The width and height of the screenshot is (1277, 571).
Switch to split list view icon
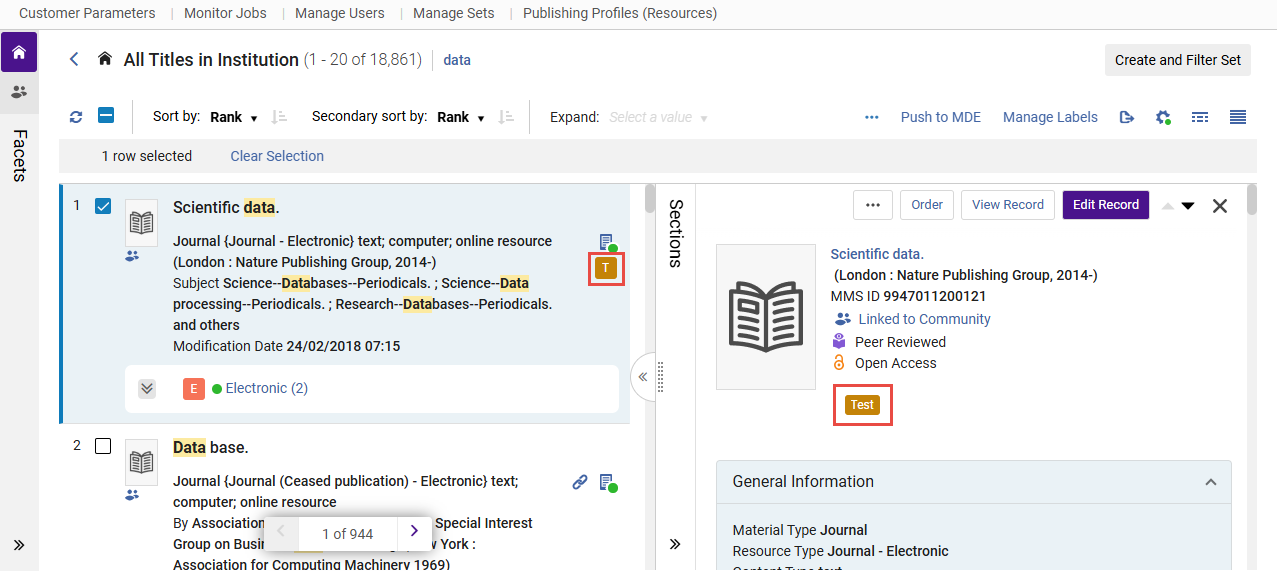(x=1200, y=117)
